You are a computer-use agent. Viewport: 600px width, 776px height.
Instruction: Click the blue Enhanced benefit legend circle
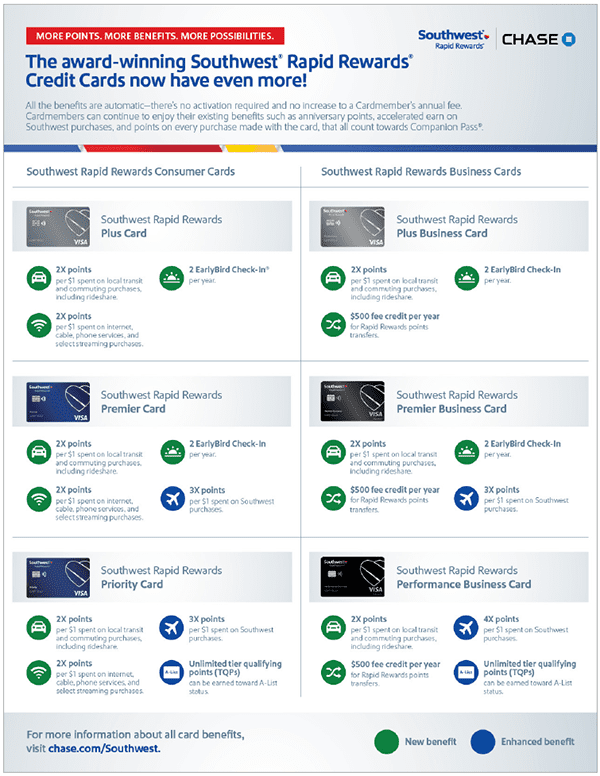483,741
